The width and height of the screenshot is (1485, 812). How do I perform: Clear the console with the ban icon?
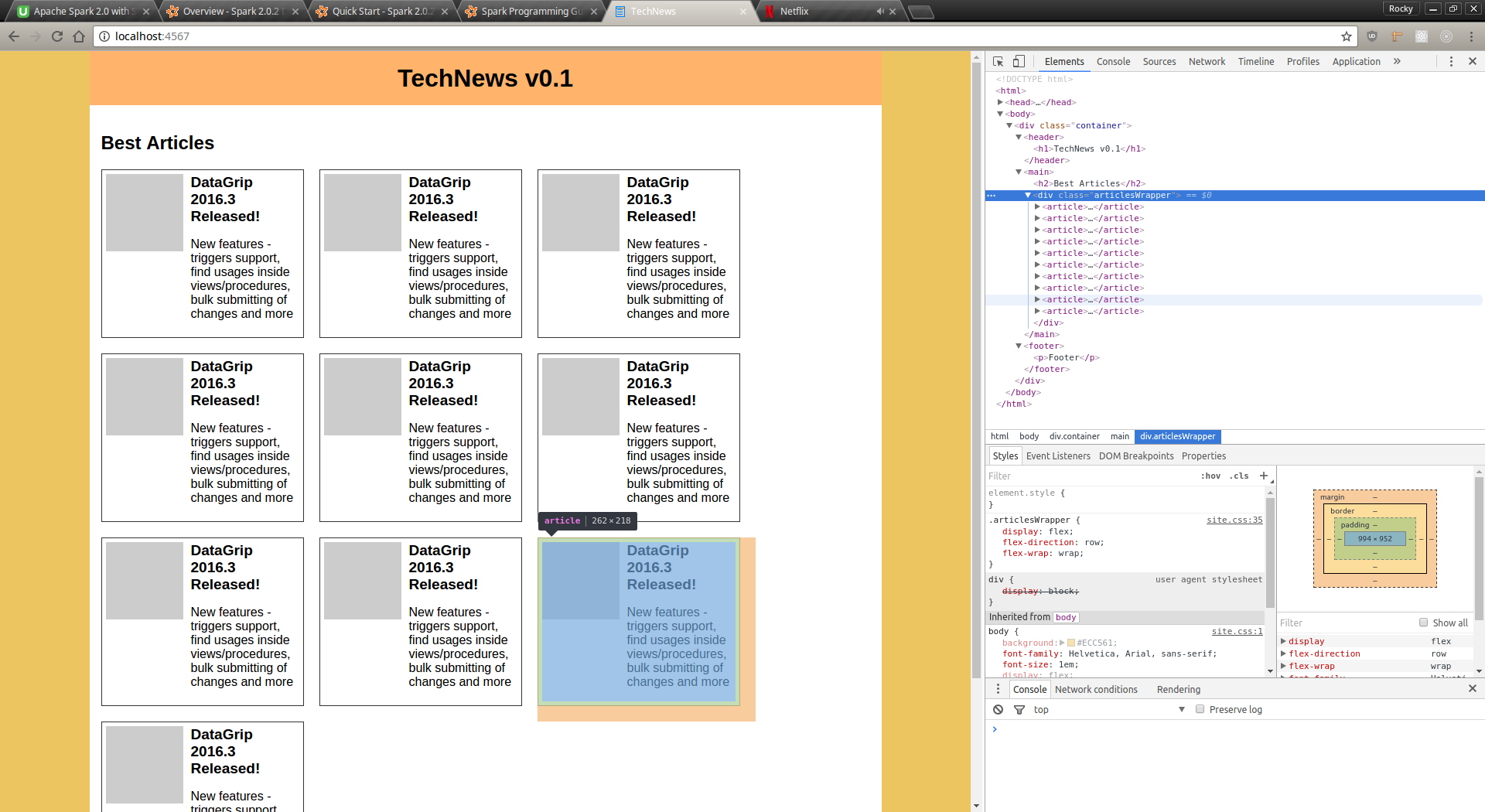click(998, 709)
